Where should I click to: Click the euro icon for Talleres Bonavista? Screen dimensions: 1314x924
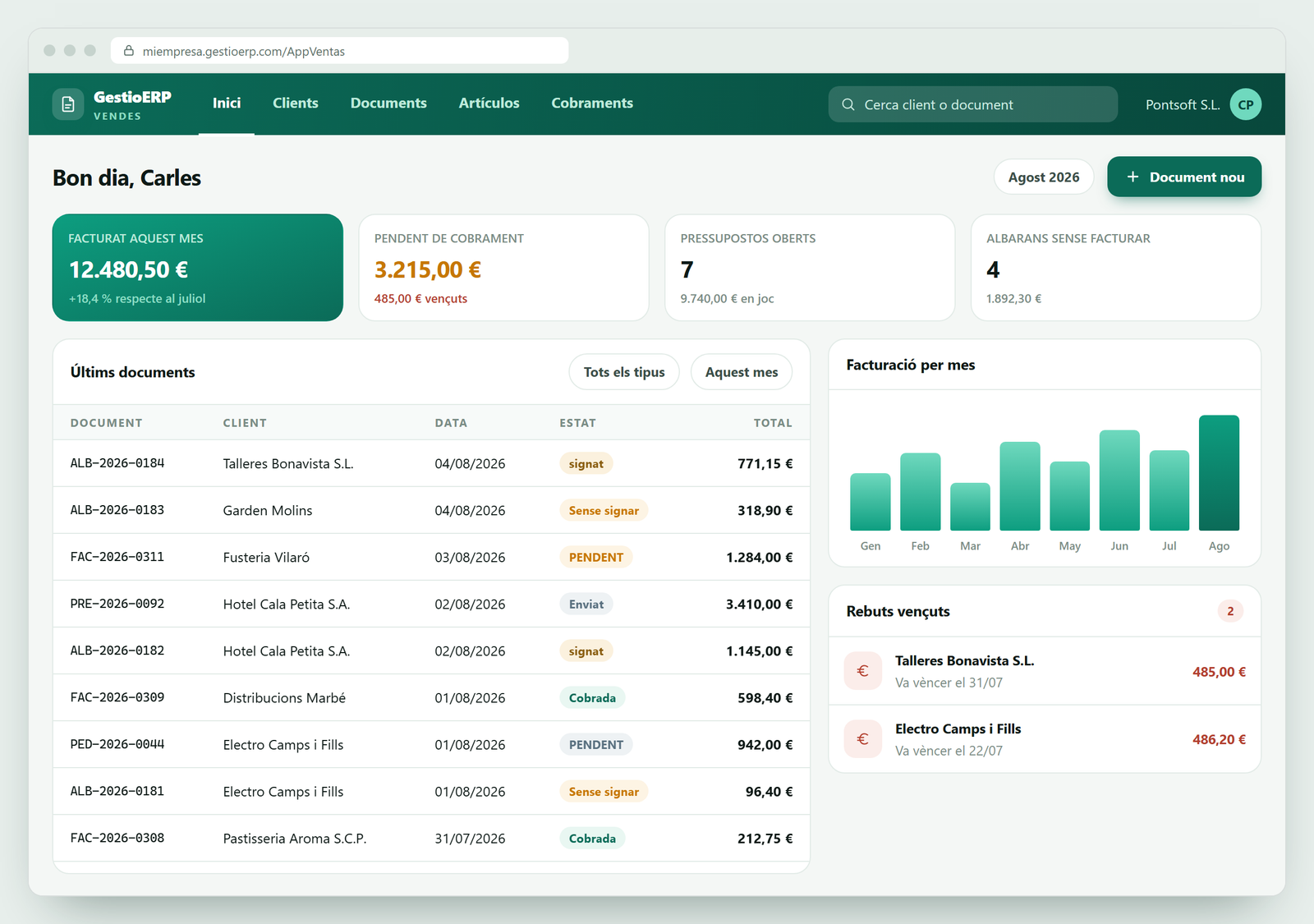(x=863, y=671)
